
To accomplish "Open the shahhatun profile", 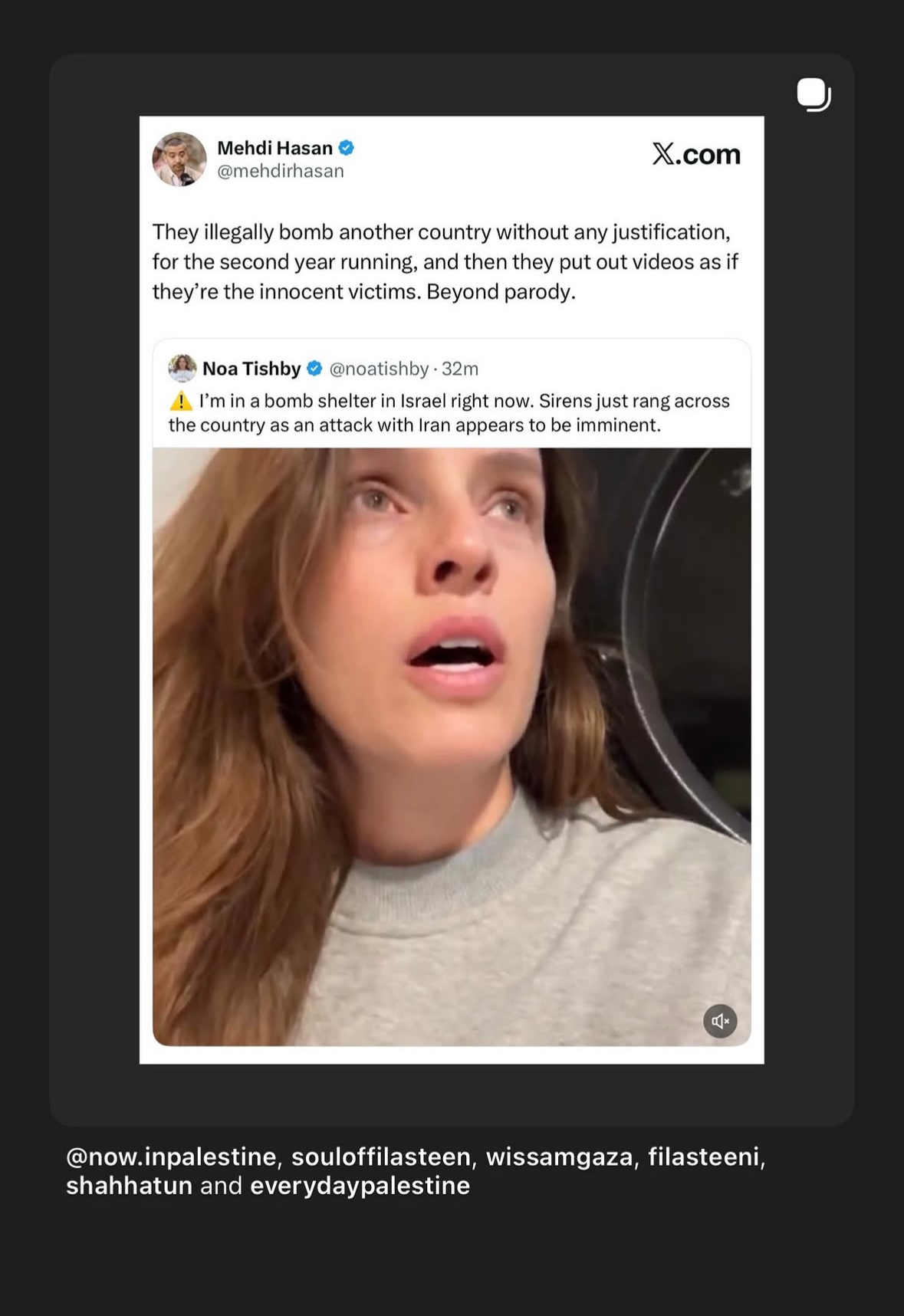I will click(x=129, y=1185).
